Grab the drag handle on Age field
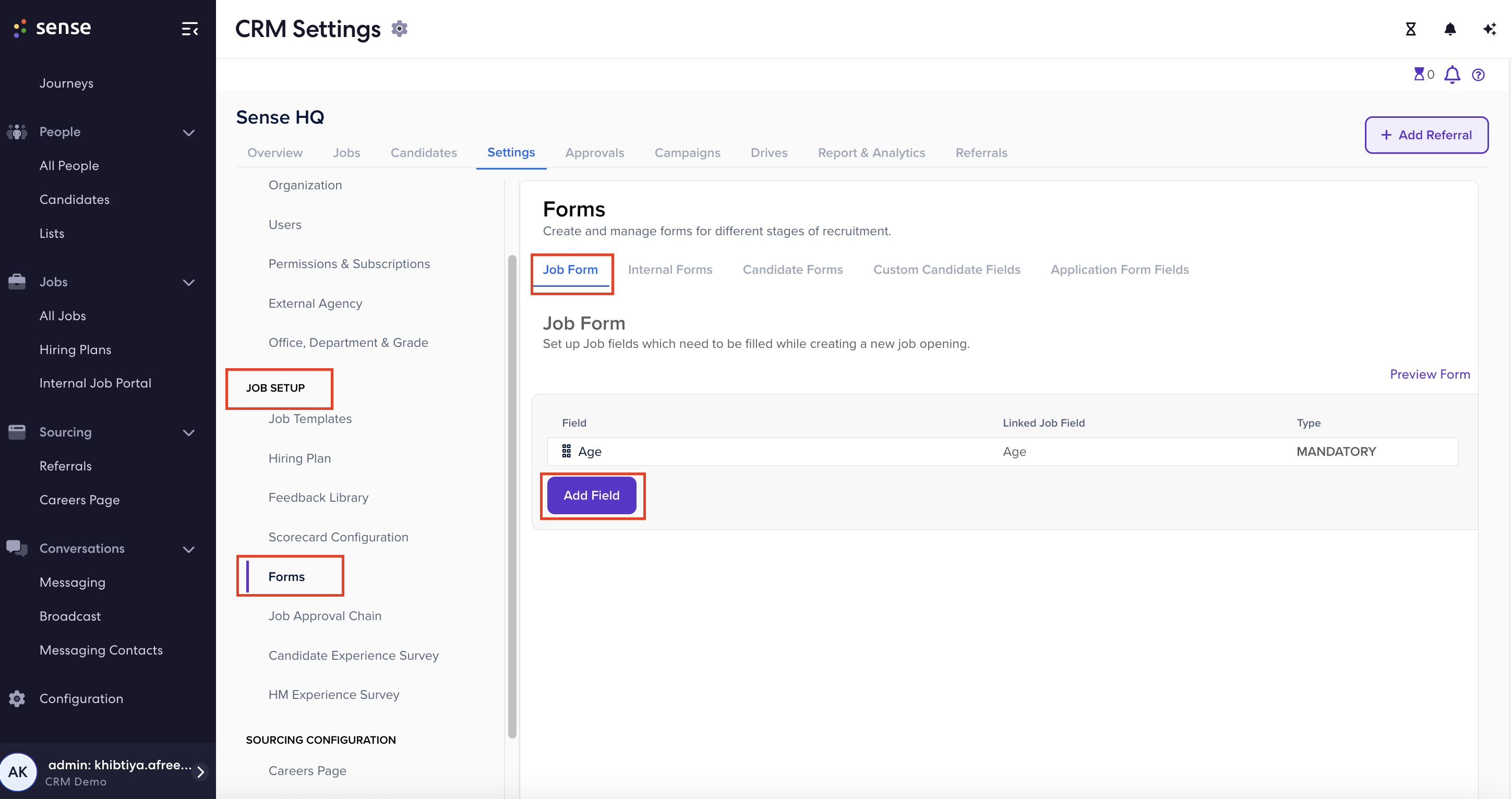The height and width of the screenshot is (799, 1512). (x=567, y=451)
